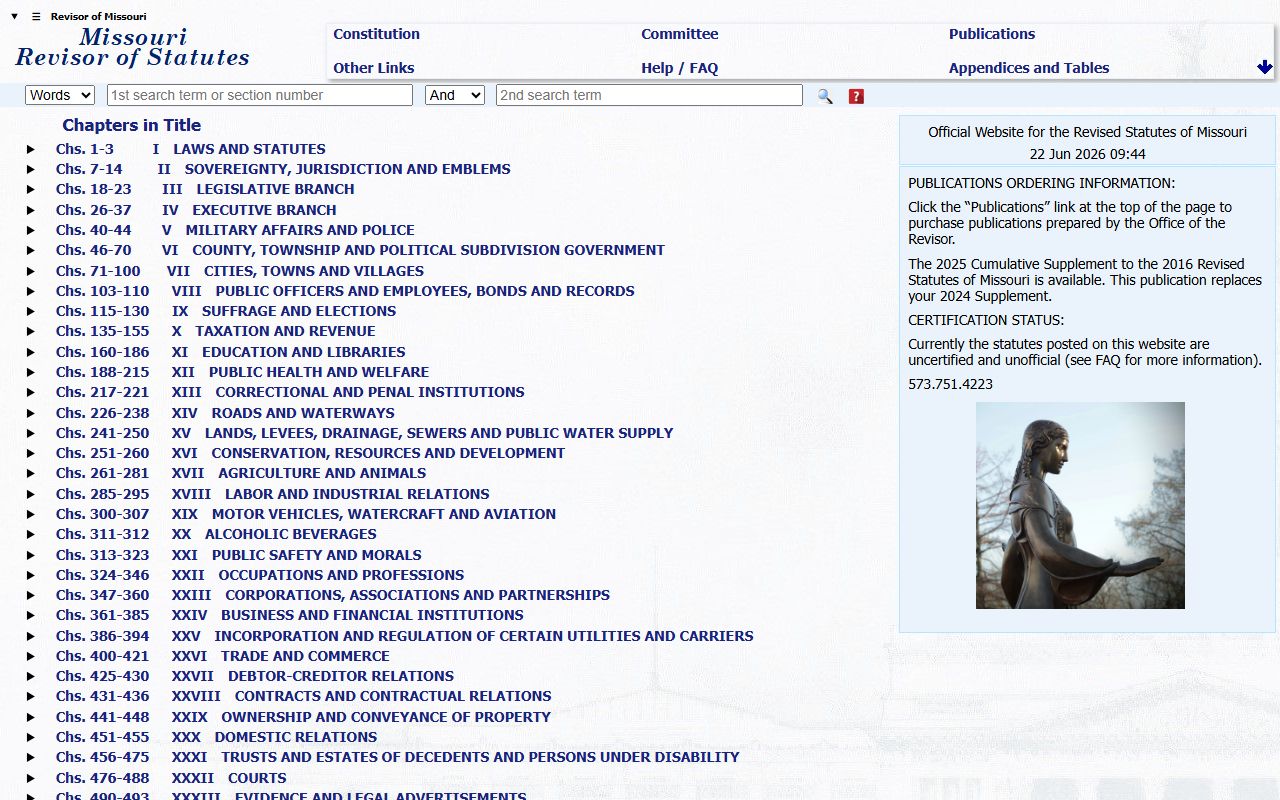The image size is (1280, 800).
Task: Open Chs. 160-186 Education and Libraries
Action: tap(231, 352)
